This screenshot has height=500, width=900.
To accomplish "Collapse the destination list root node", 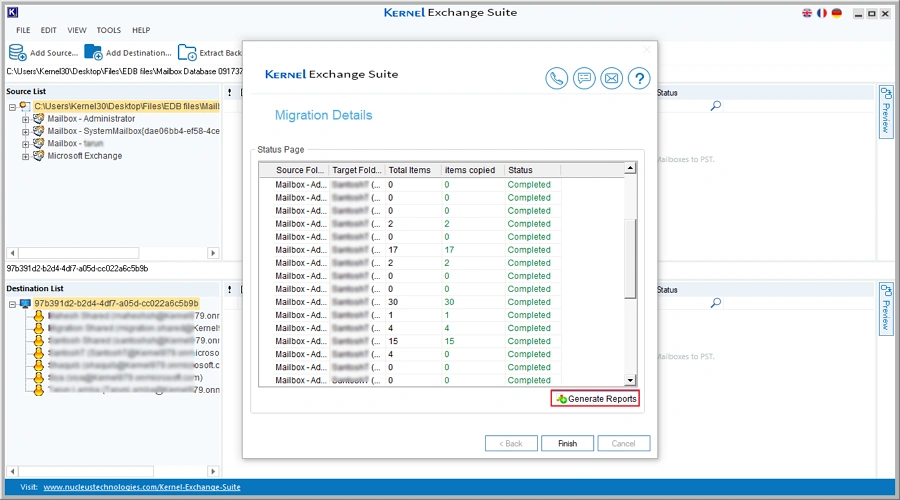I will click(x=12, y=303).
